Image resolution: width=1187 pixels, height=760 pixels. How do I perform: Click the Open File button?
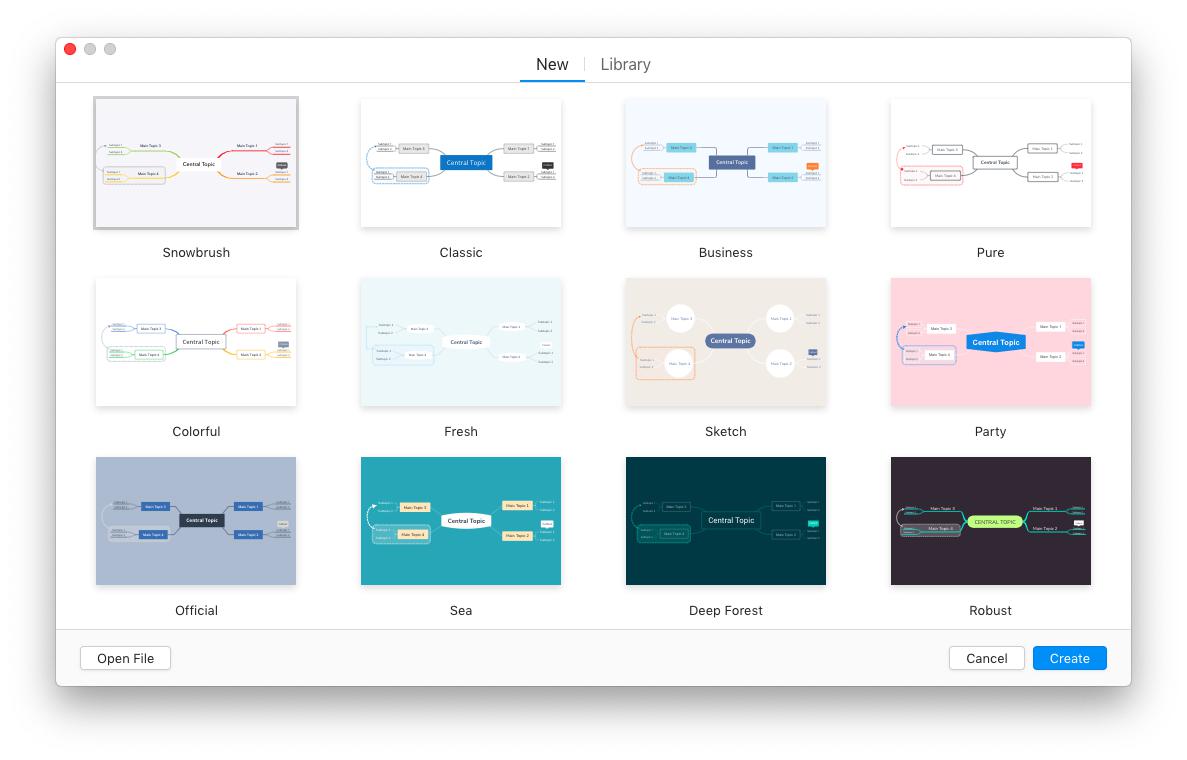[126, 659]
